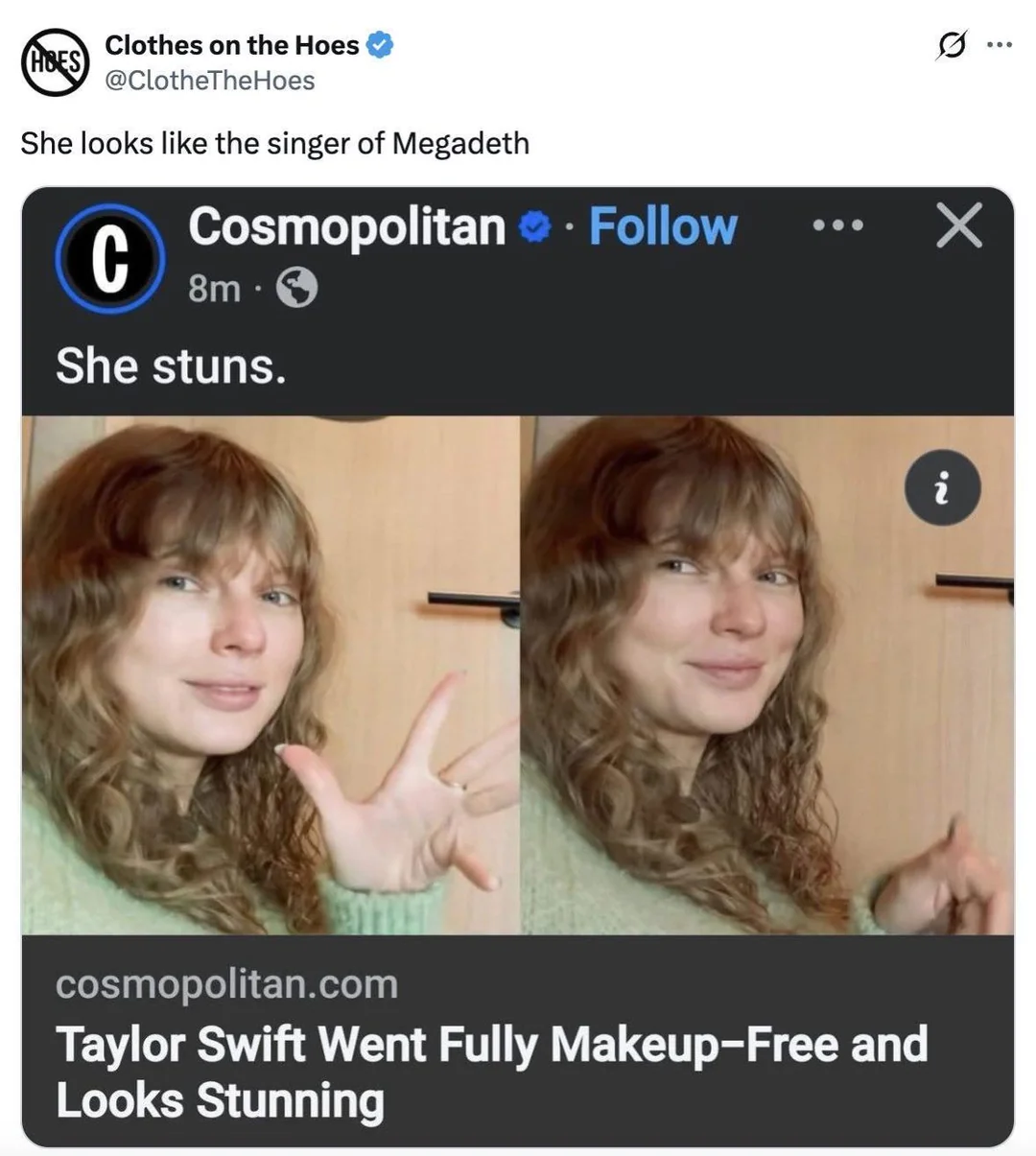This screenshot has width=1036, height=1156.
Task: Select the tweet text about Megadeth
Action: [275, 143]
